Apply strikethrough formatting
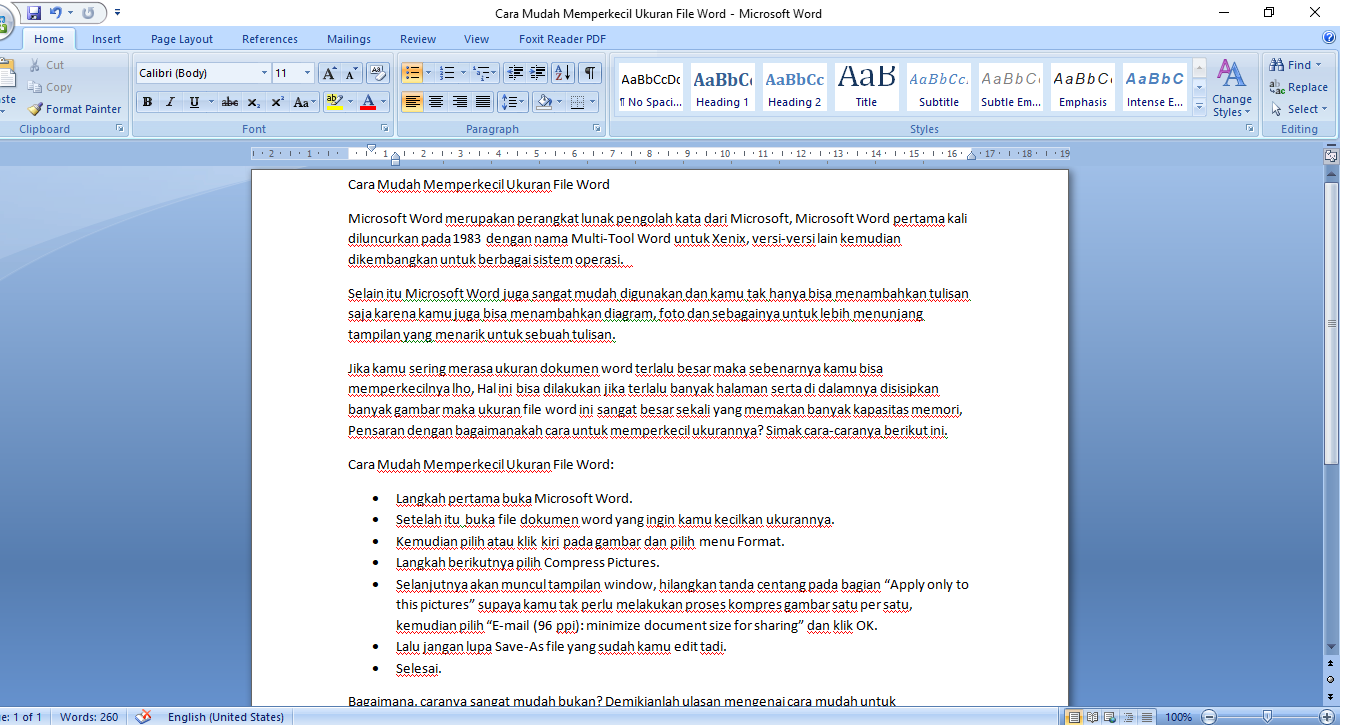Image resolution: width=1346 pixels, height=725 pixels. click(230, 102)
